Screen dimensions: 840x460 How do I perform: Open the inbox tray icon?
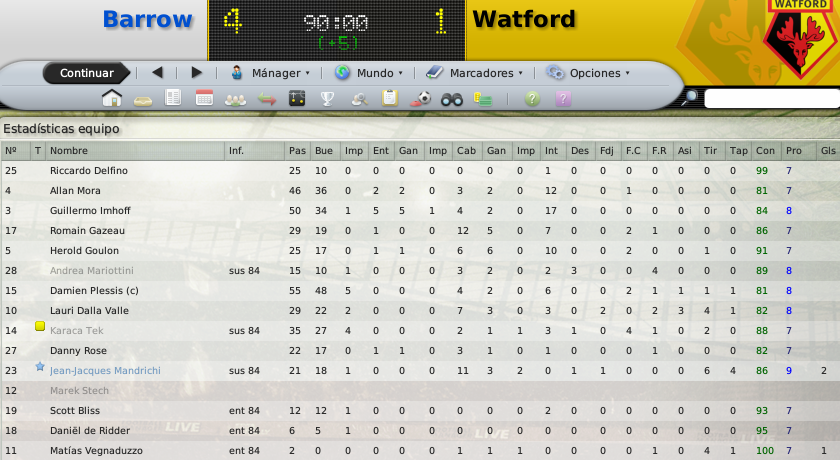pos(143,100)
